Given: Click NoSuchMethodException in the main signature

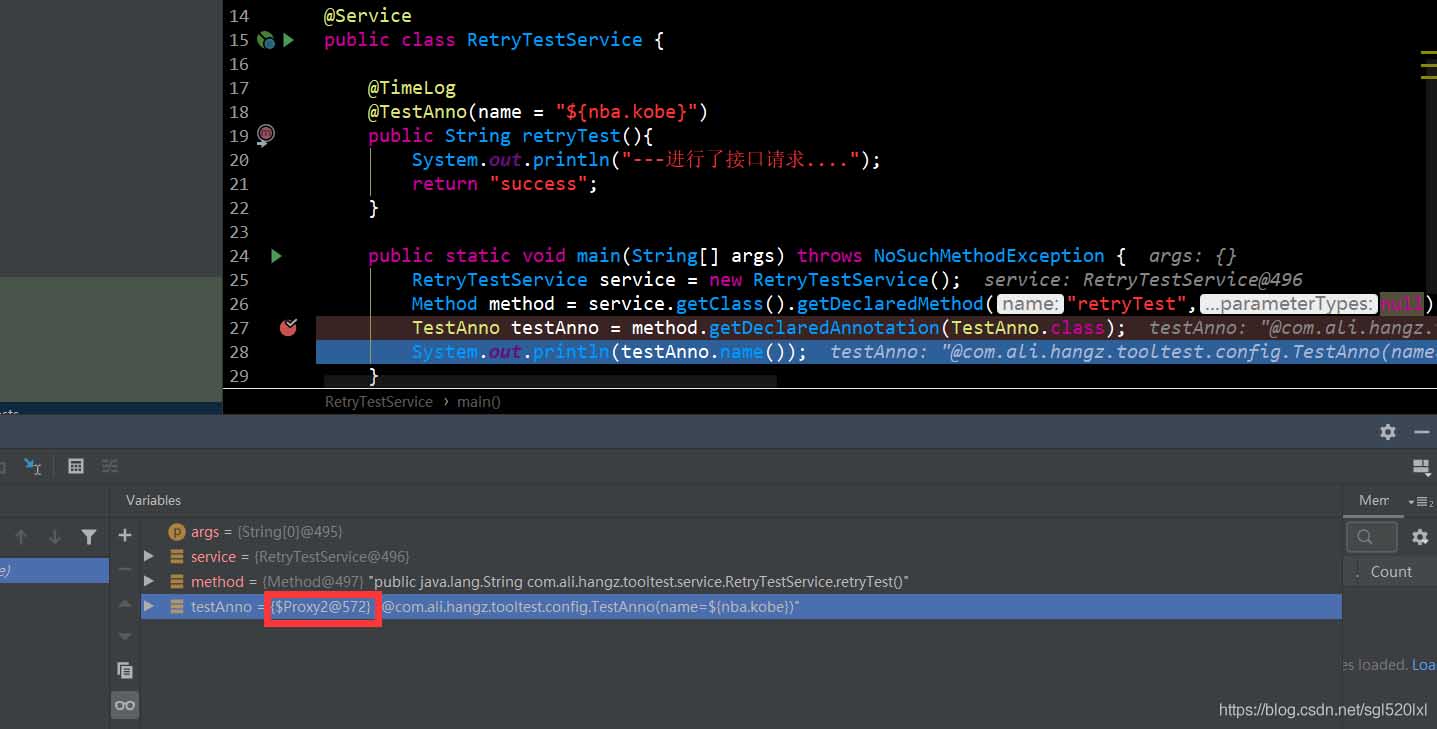Looking at the screenshot, I should tap(989, 256).
